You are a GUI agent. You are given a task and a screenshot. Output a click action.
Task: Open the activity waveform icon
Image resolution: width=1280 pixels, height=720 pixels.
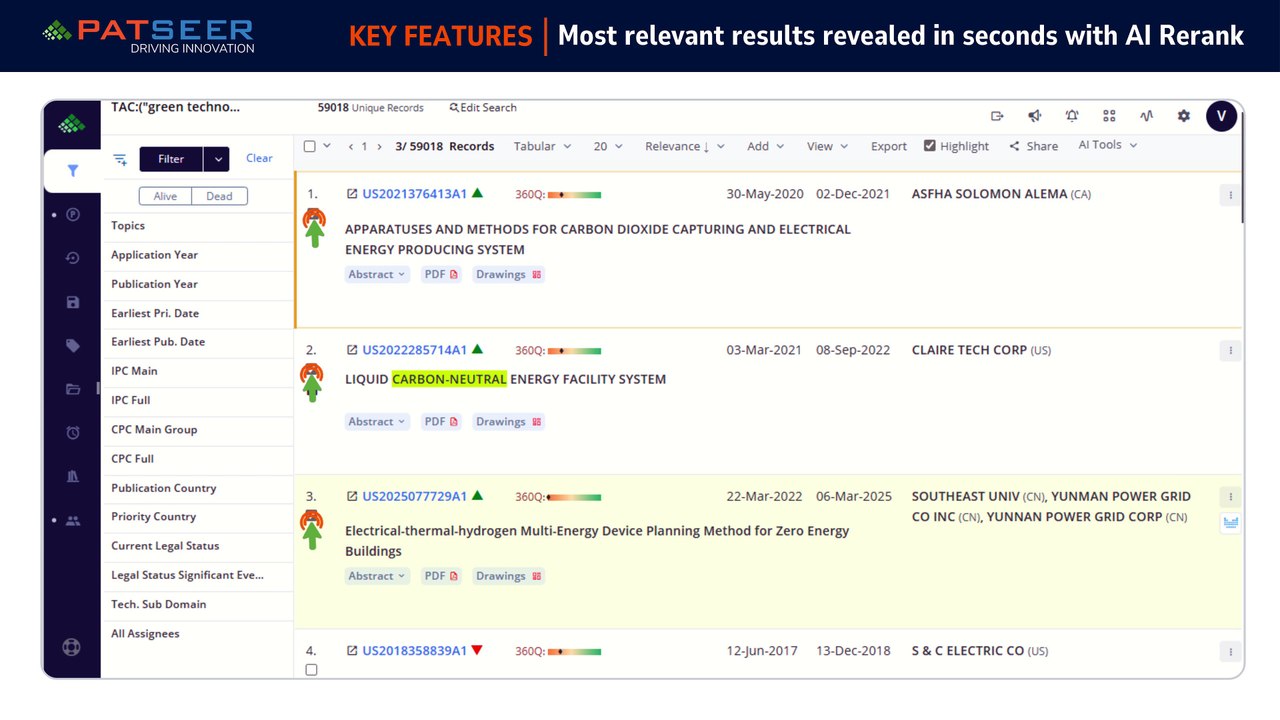click(1146, 116)
